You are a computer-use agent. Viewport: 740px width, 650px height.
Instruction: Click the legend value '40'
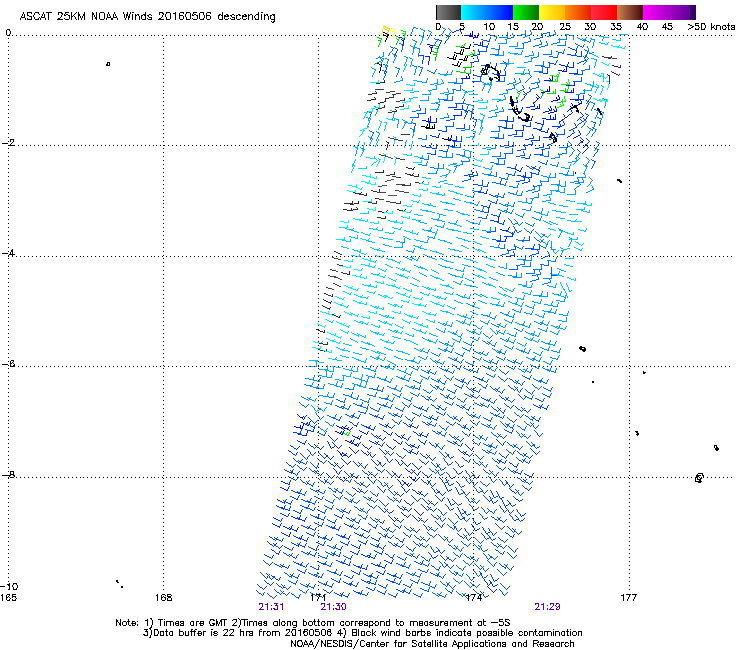tap(642, 27)
